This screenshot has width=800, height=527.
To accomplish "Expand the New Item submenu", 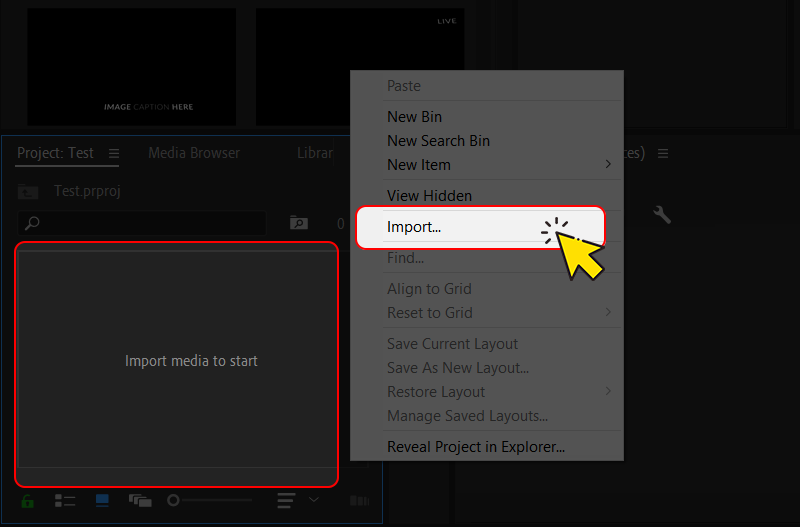I will 608,165.
